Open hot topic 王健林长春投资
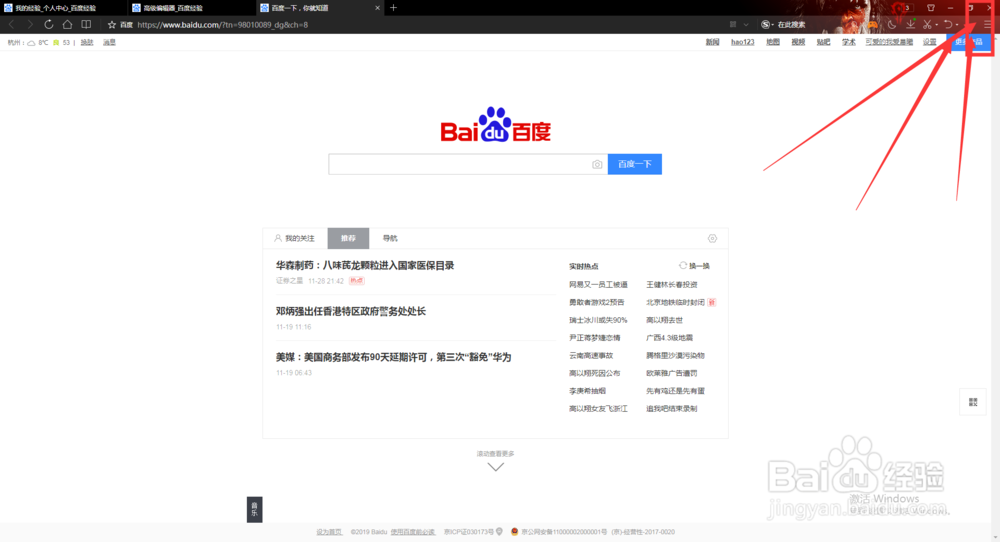 672,284
